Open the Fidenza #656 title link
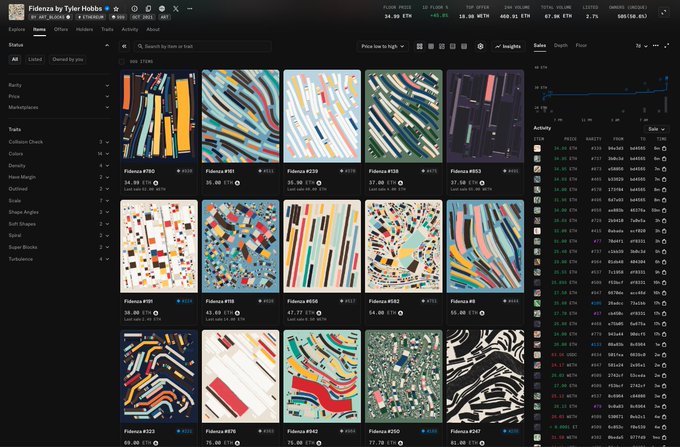The height and width of the screenshot is (447, 680). [302, 301]
